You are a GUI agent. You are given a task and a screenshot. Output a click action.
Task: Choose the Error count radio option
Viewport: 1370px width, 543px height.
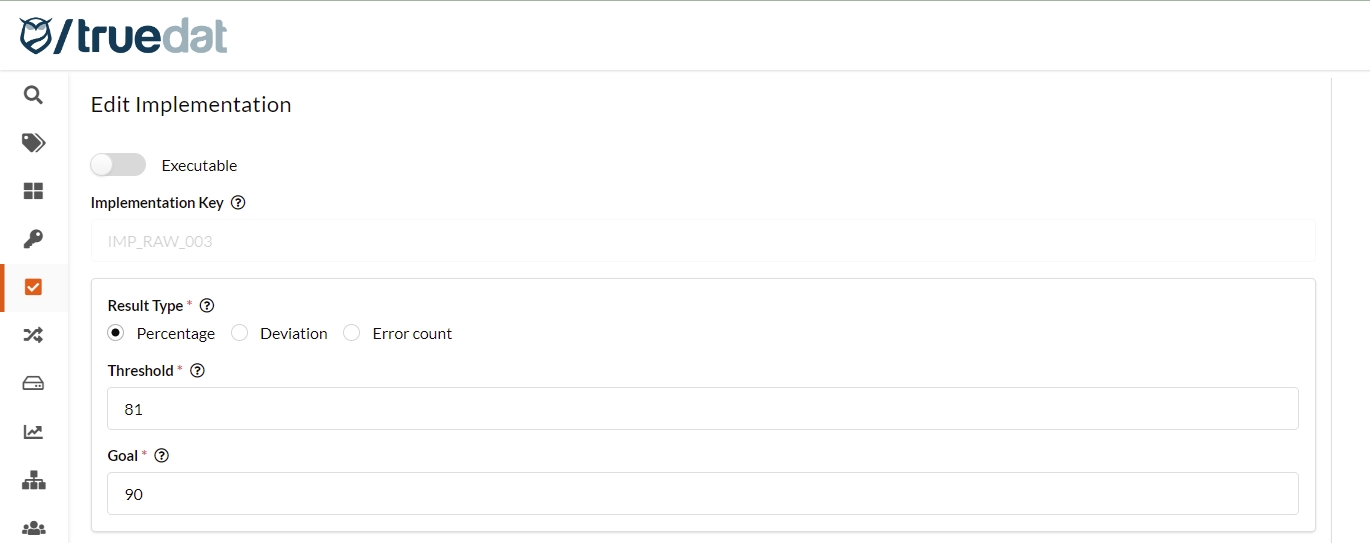click(x=352, y=333)
